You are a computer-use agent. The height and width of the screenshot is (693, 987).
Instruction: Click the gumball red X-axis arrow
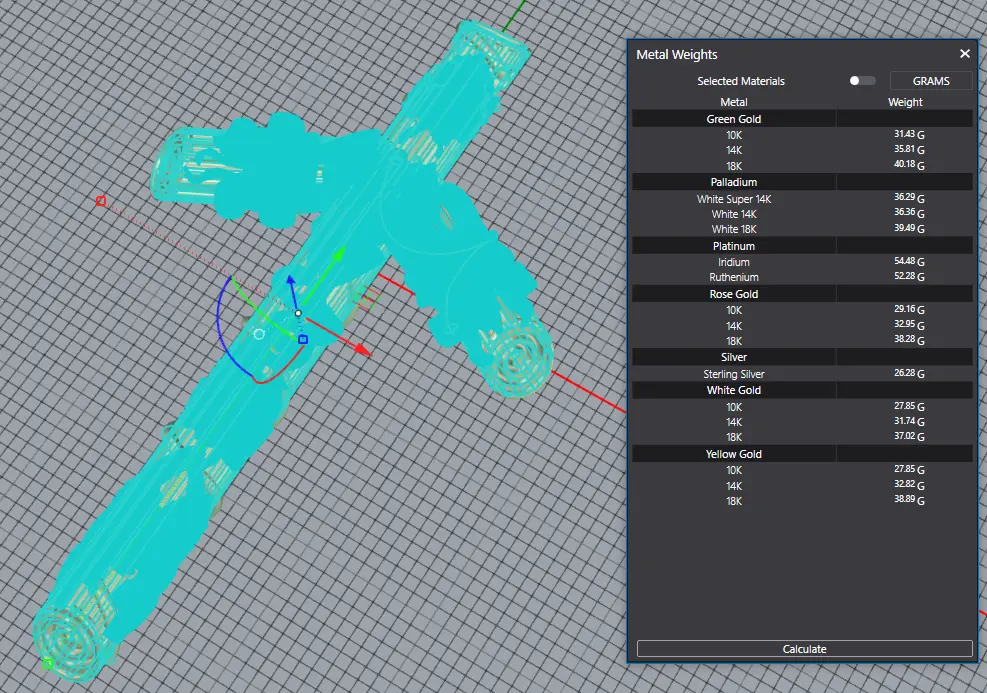coord(363,351)
